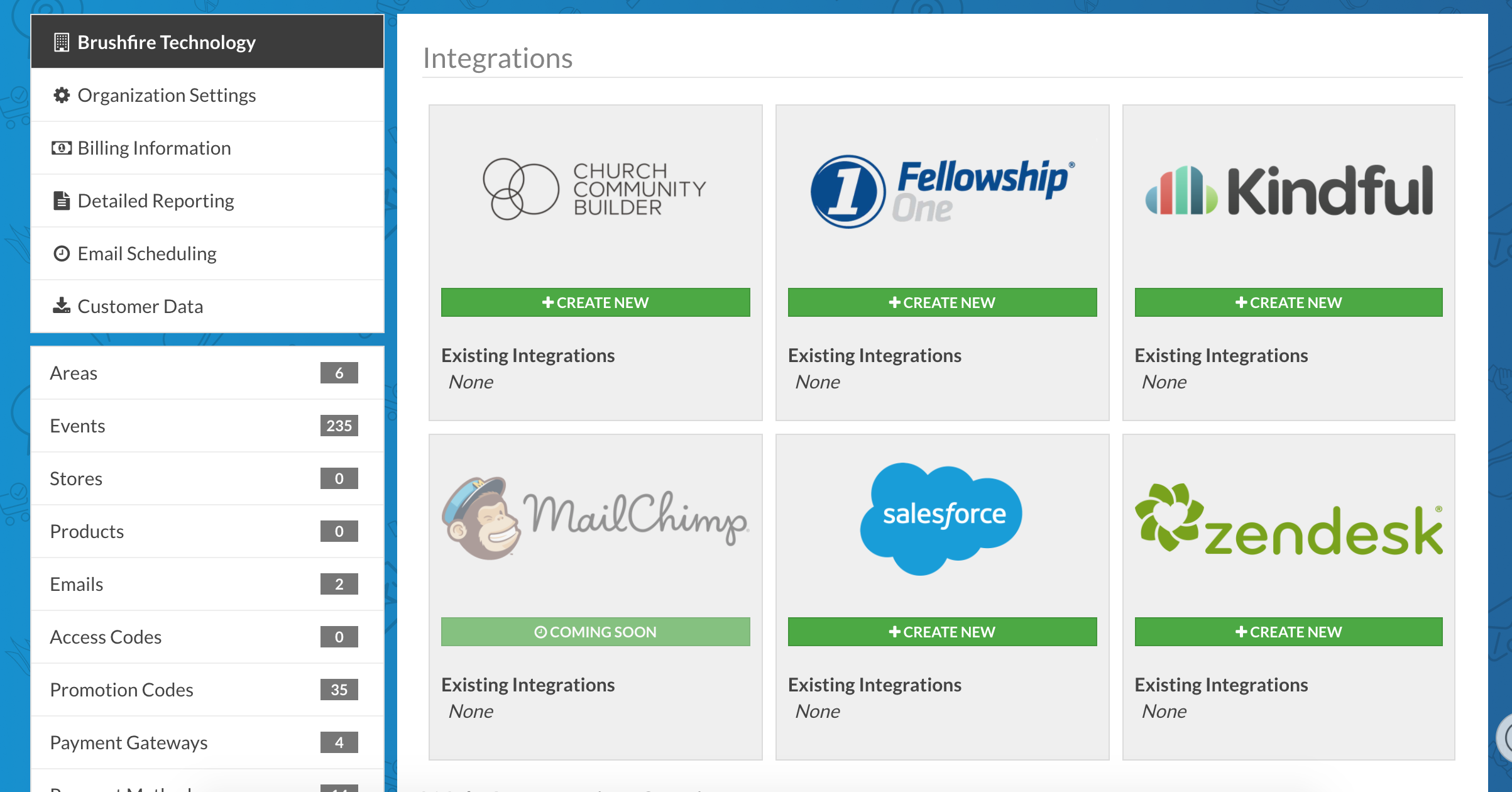
Task: Open the Events menu item
Action: pos(78,426)
